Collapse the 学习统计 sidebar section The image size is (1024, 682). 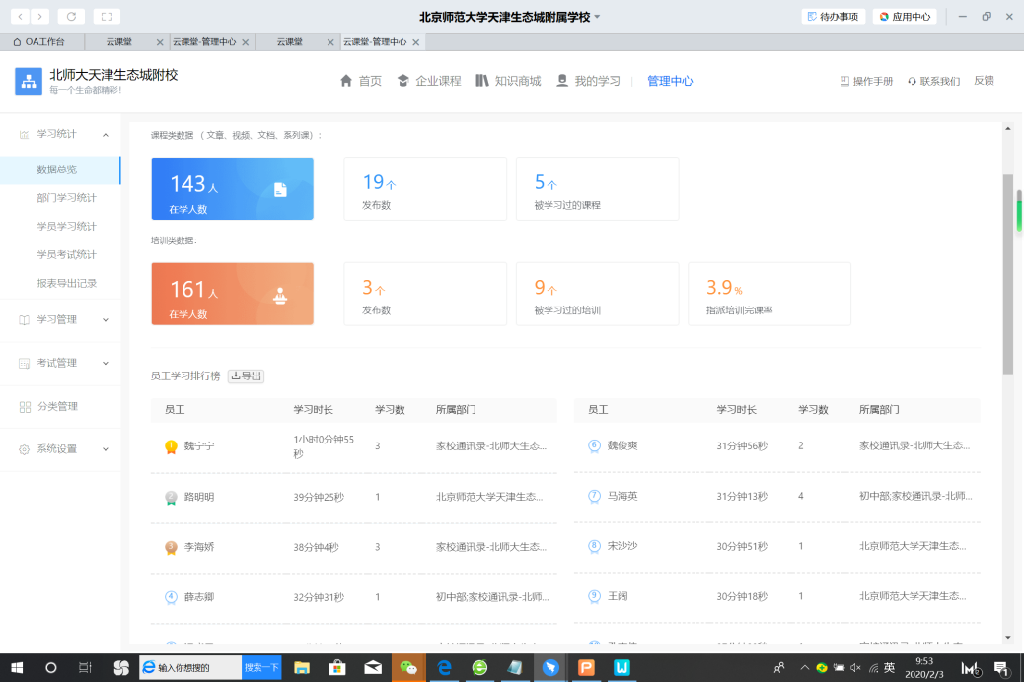click(x=106, y=135)
